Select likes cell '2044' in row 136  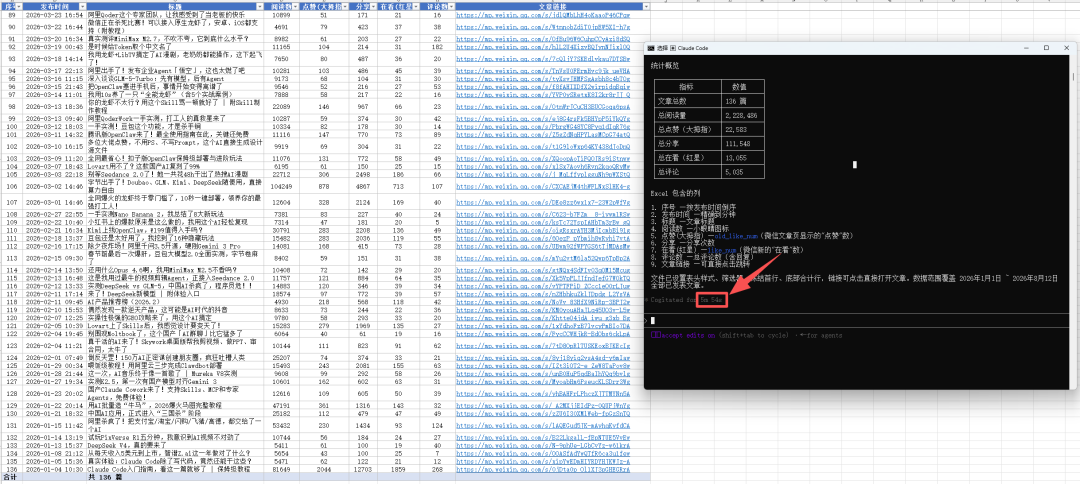[x=322, y=469]
